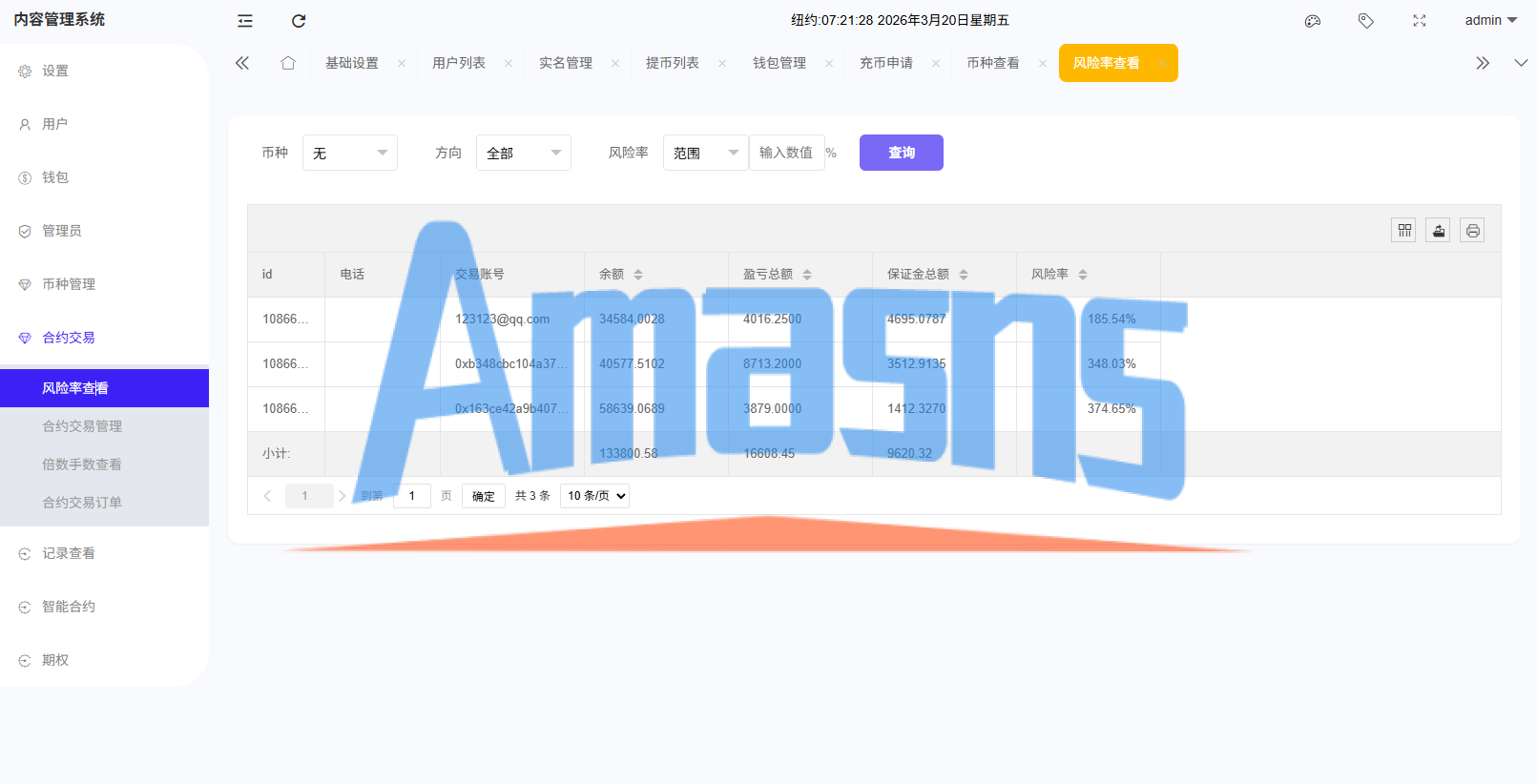Expand 智能合约 in the sidebar
Viewport: 1537px width, 784px height.
pos(104,607)
